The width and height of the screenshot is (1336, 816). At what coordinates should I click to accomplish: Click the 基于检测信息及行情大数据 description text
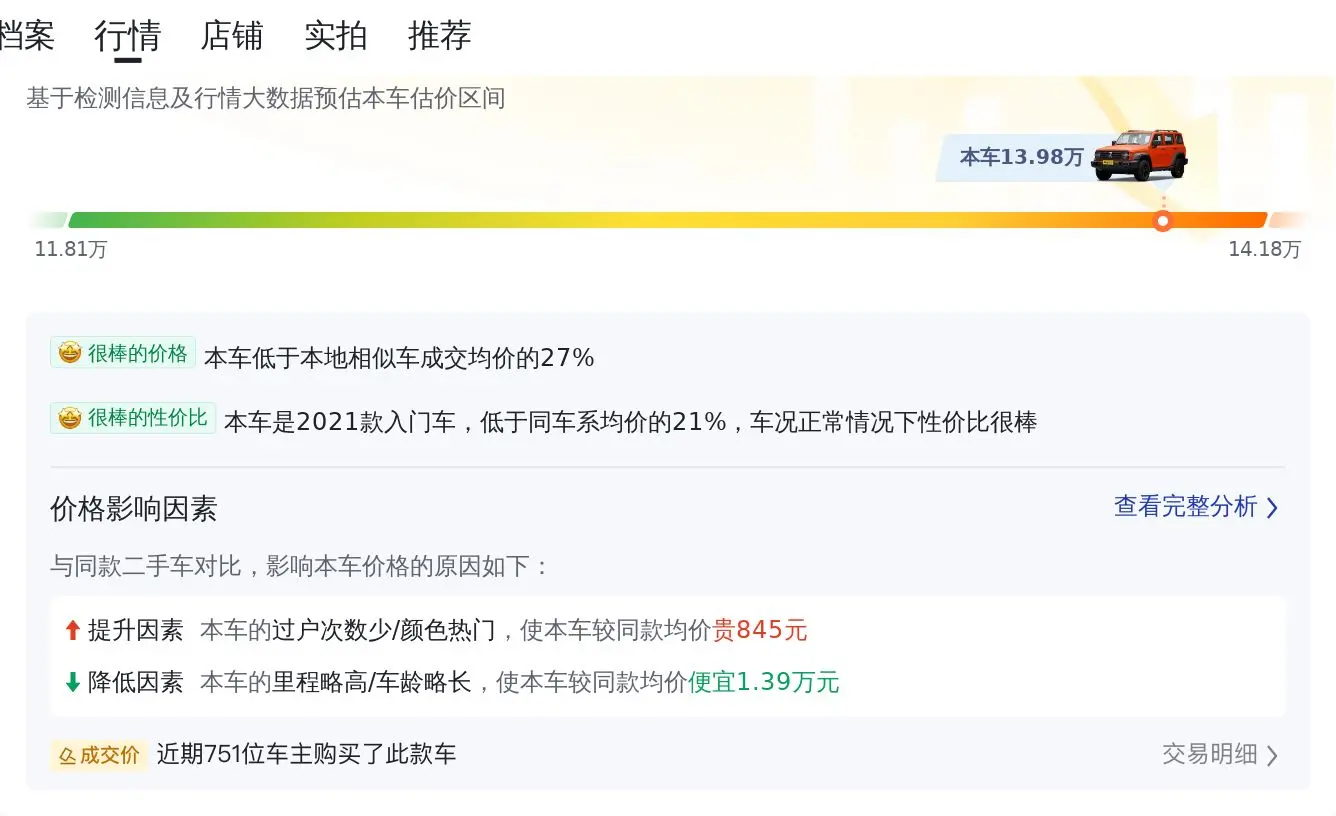point(266,98)
